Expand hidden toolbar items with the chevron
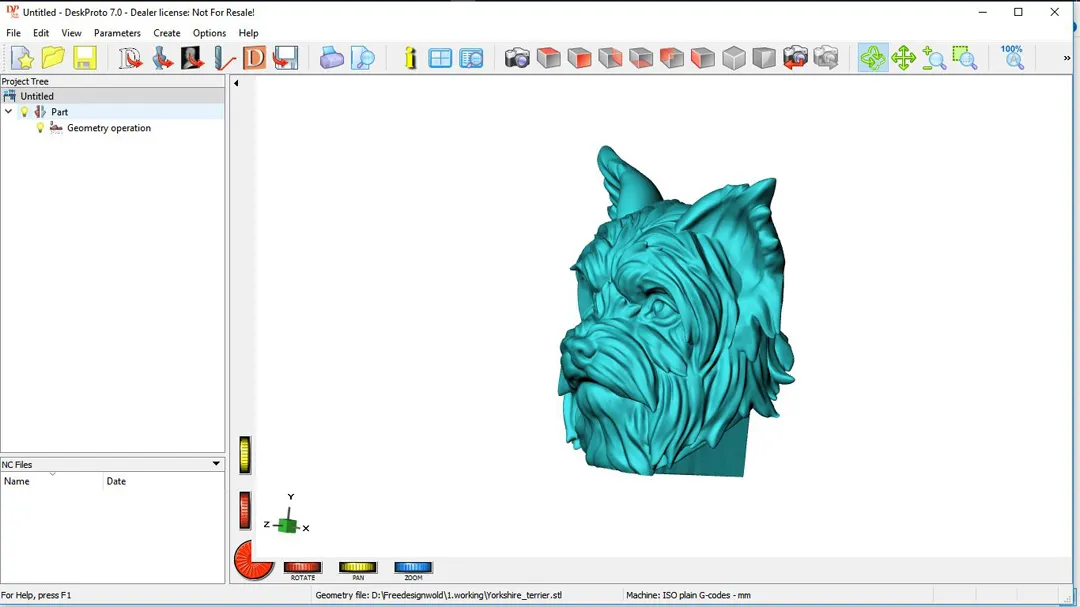1080x607 pixels. tap(1067, 58)
